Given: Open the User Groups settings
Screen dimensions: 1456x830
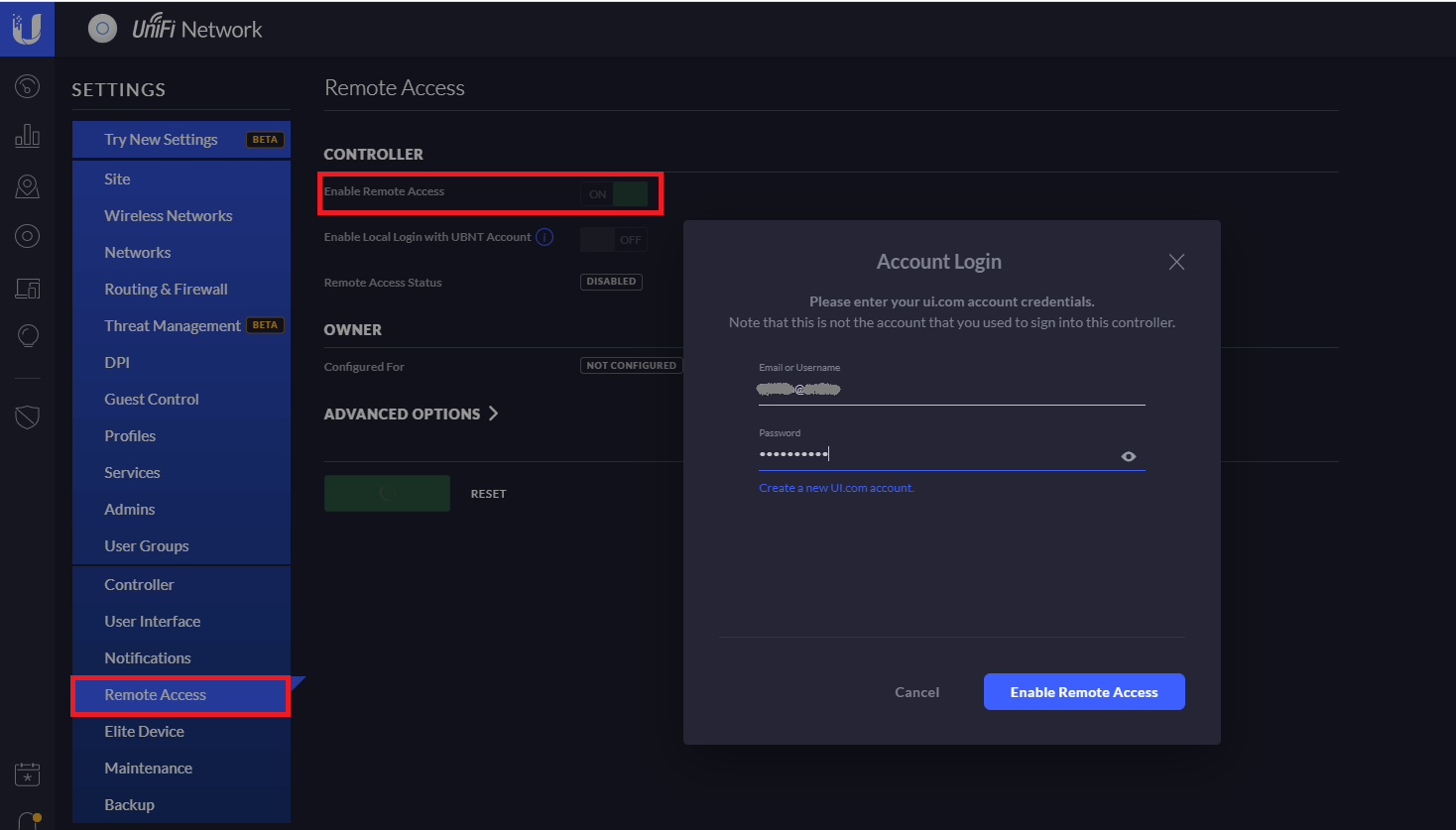Looking at the screenshot, I should click(182, 545).
